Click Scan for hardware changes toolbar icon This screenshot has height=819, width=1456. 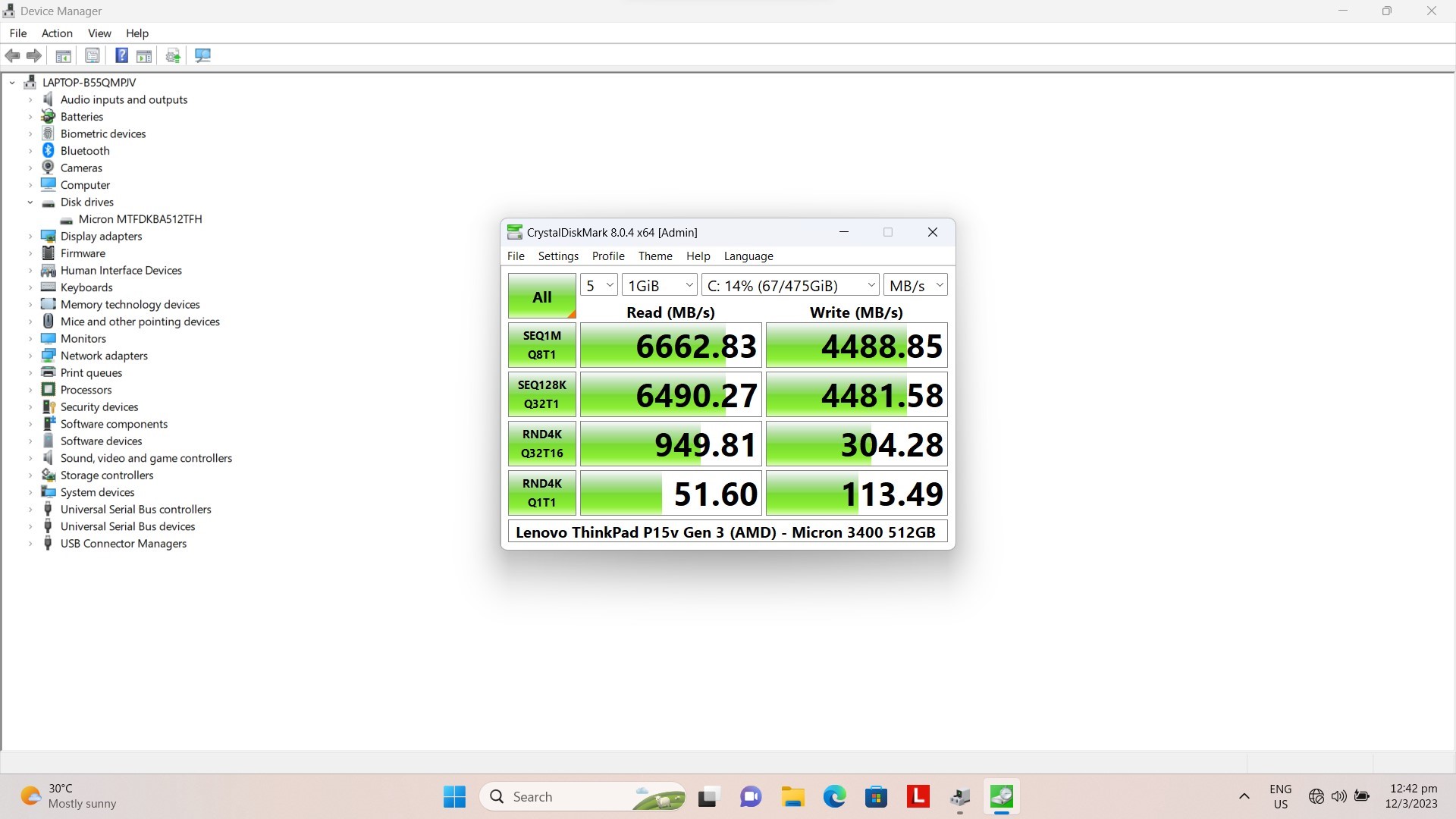pos(202,55)
